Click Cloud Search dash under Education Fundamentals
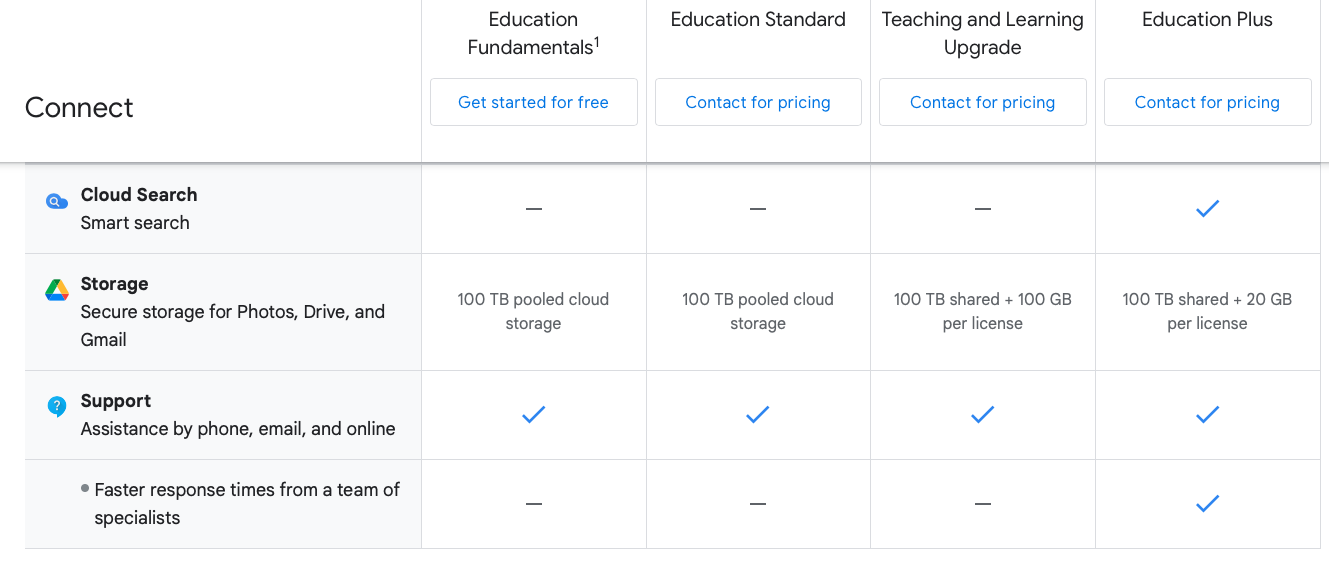 click(533, 209)
